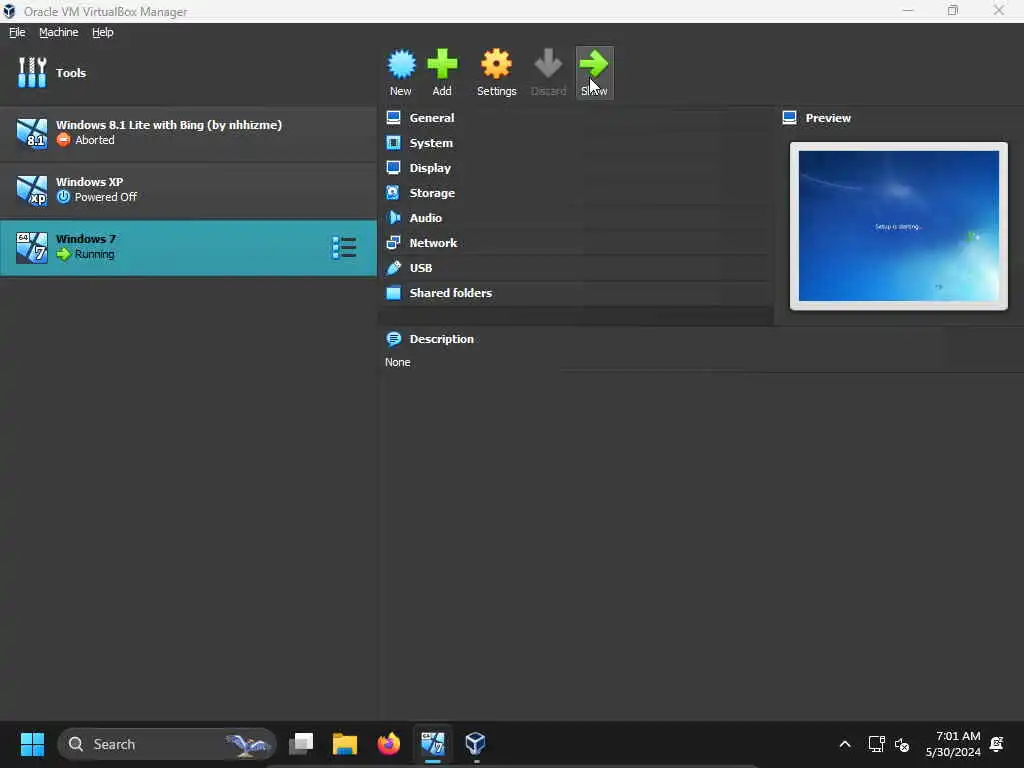The height and width of the screenshot is (768, 1024).
Task: Switch to the Windows 7 VM taskbar window
Action: [x=432, y=744]
